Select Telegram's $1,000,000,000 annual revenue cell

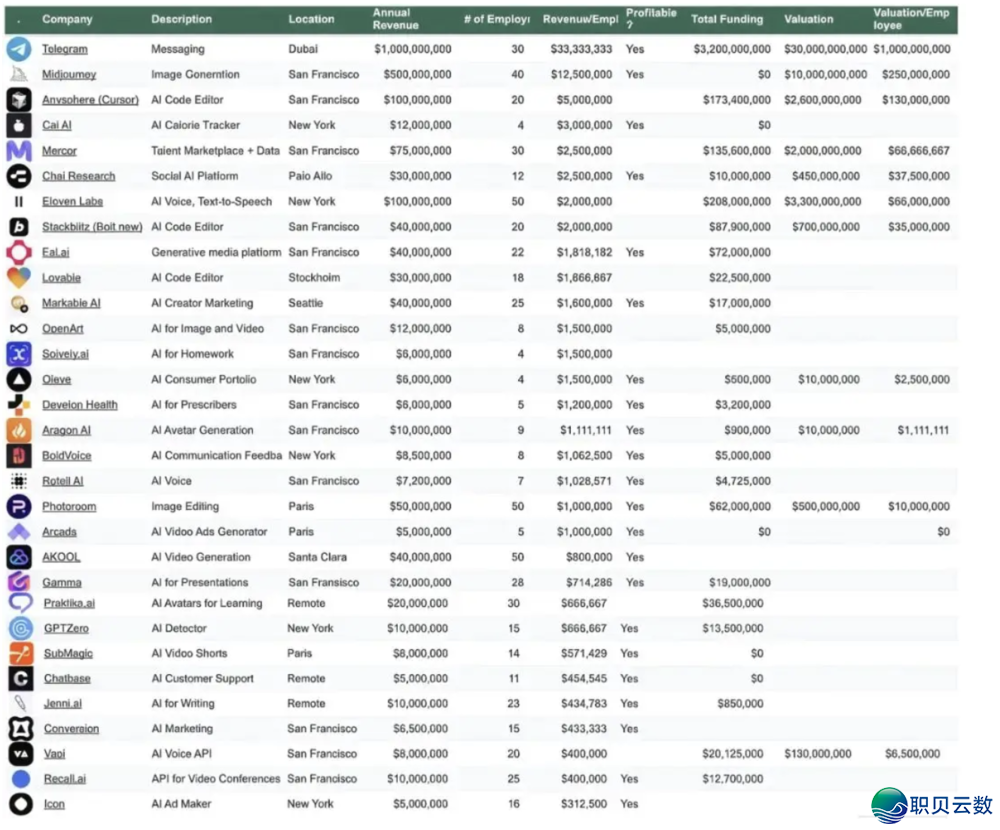(413, 49)
